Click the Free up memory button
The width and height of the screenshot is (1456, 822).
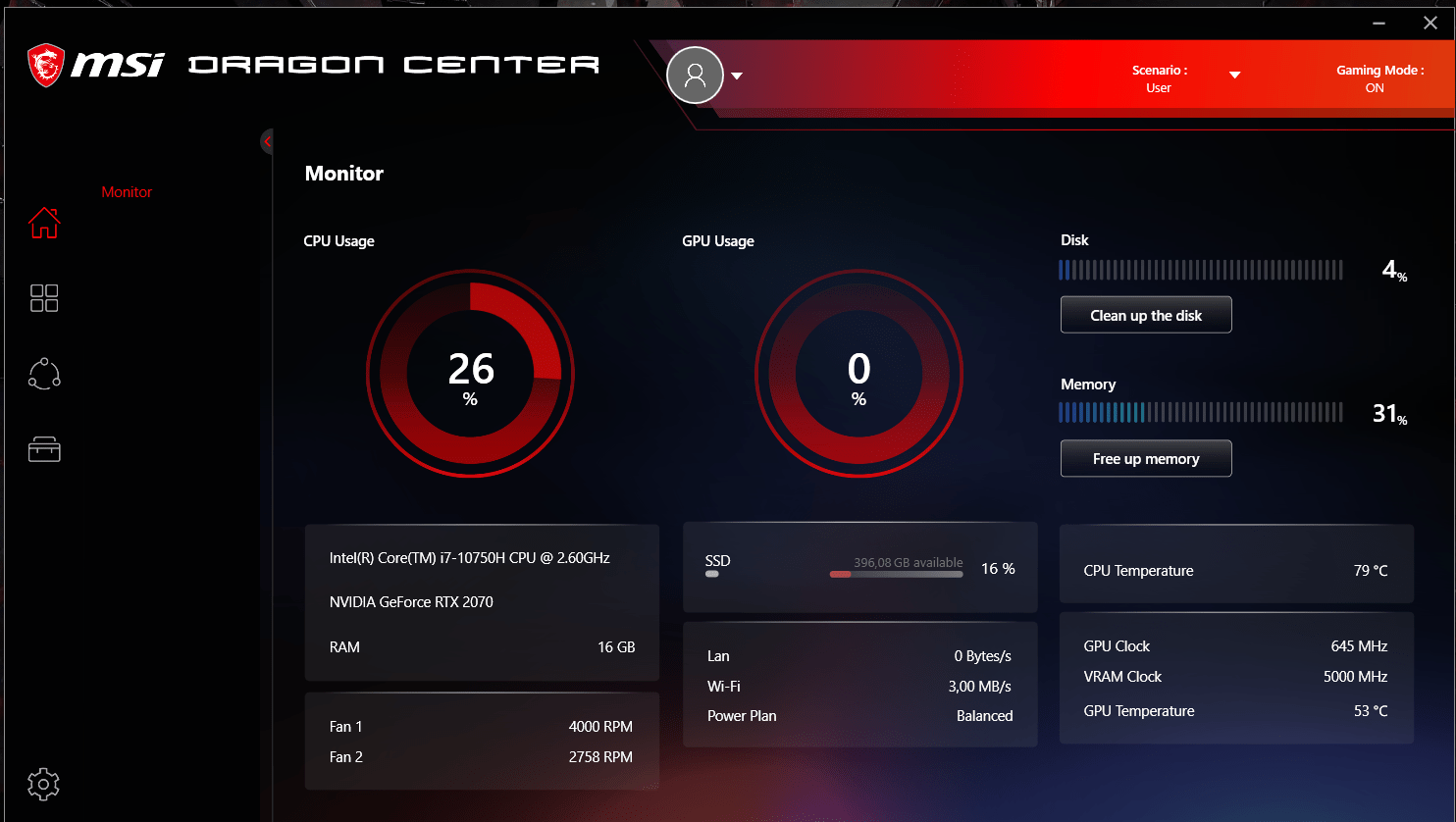point(1146,458)
